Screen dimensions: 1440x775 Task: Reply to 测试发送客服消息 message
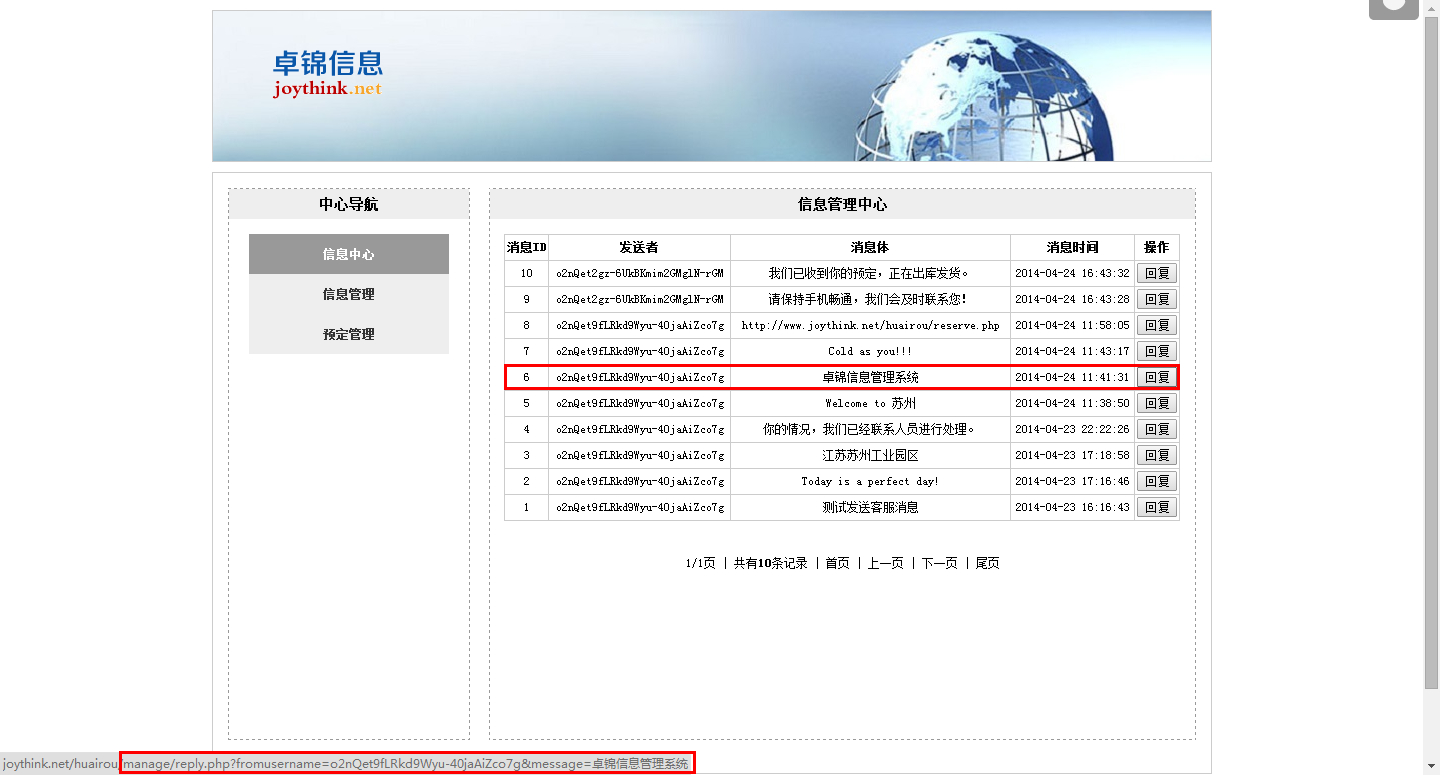pyautogui.click(x=1157, y=507)
